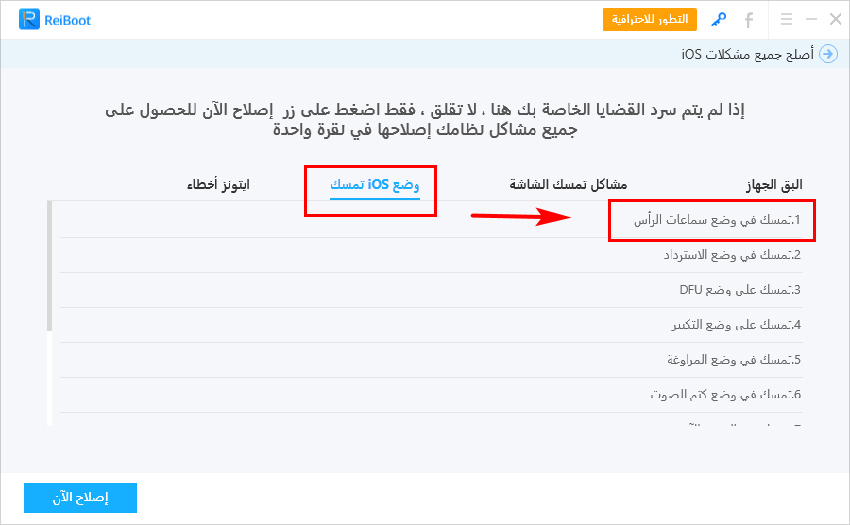Open the hamburger menu icon
This screenshot has height=525, width=850.
pyautogui.click(x=787, y=20)
